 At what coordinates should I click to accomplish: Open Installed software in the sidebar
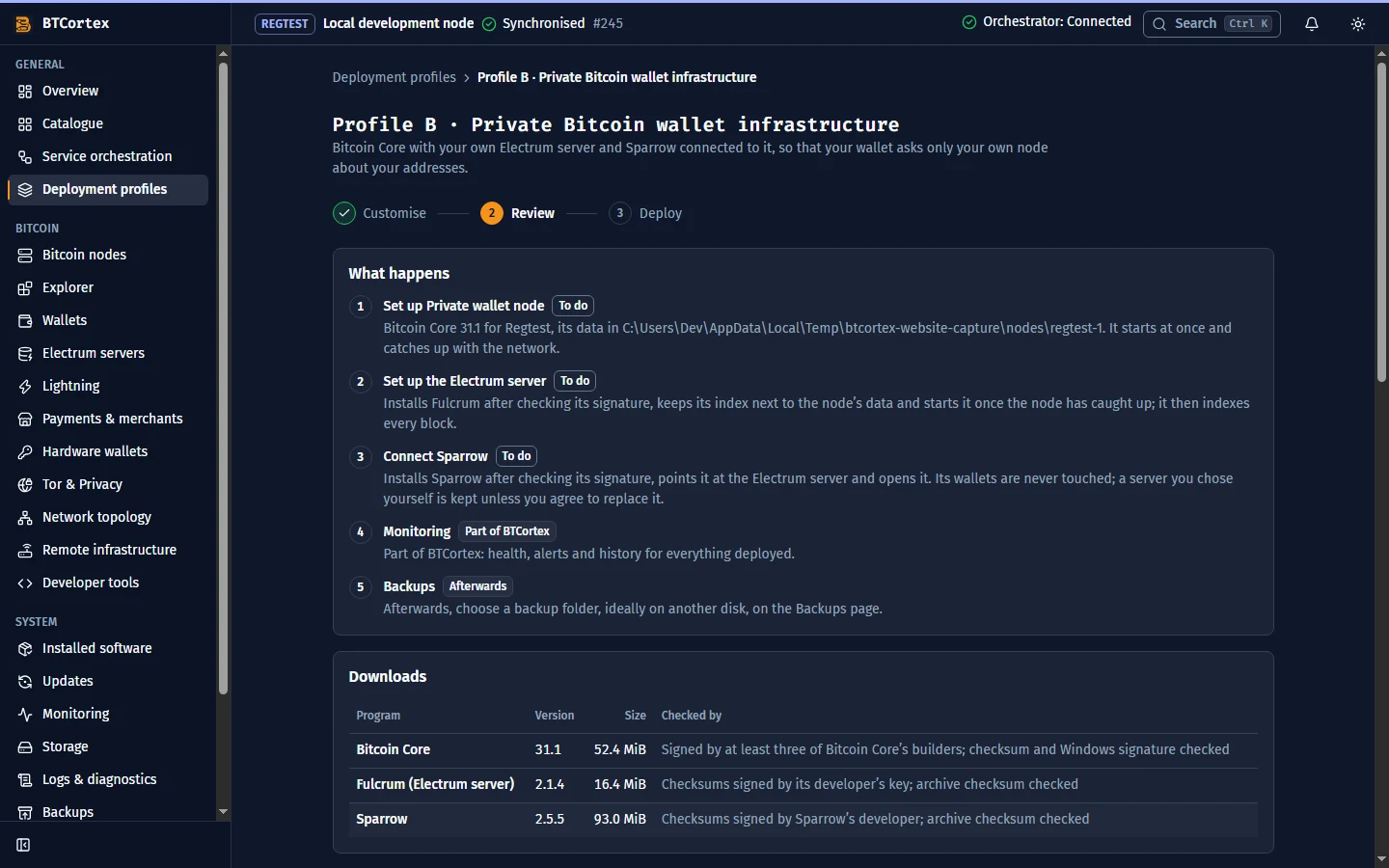coord(108,649)
